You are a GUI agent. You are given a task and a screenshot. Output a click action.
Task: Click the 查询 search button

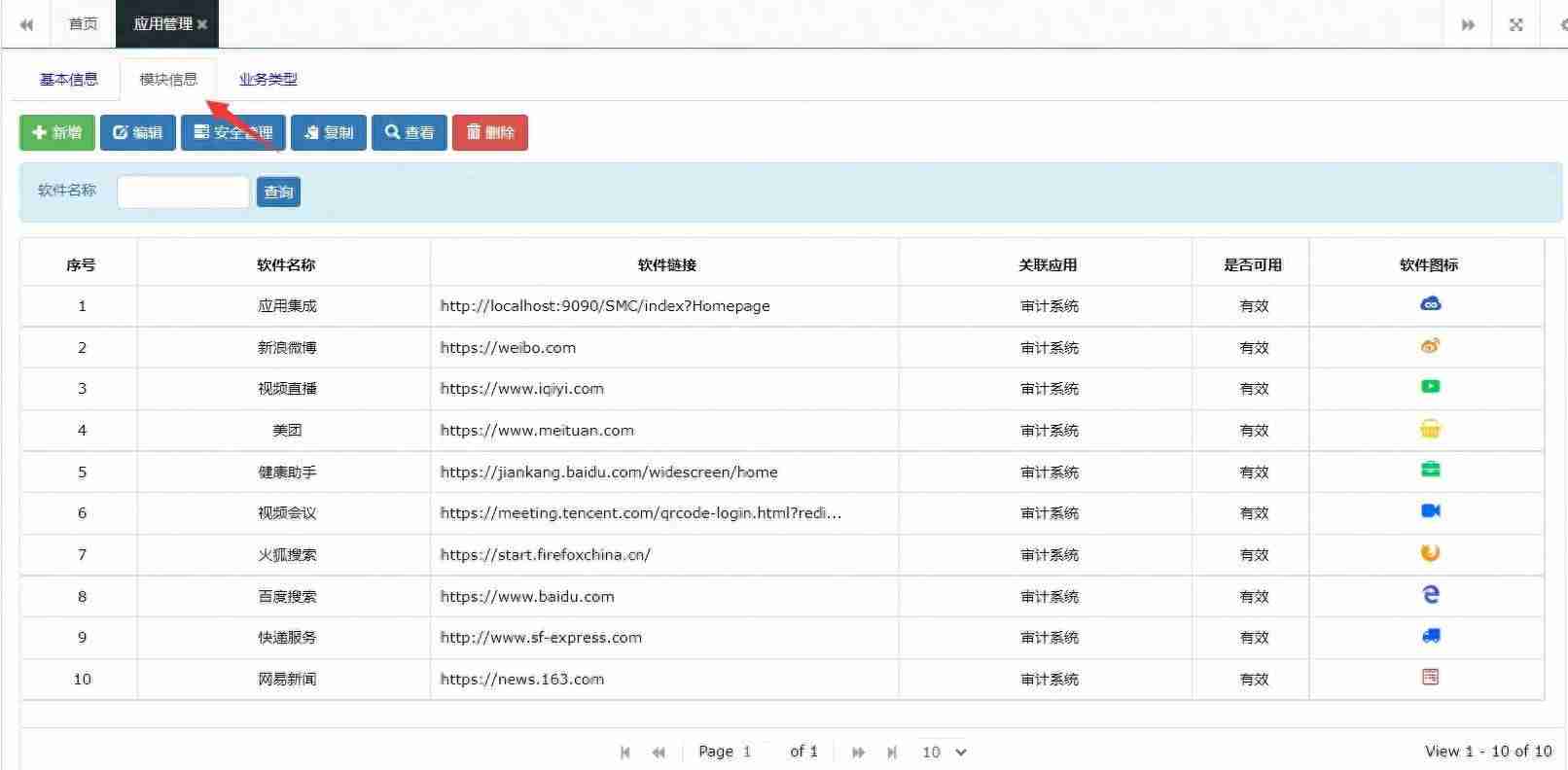pyautogui.click(x=278, y=192)
